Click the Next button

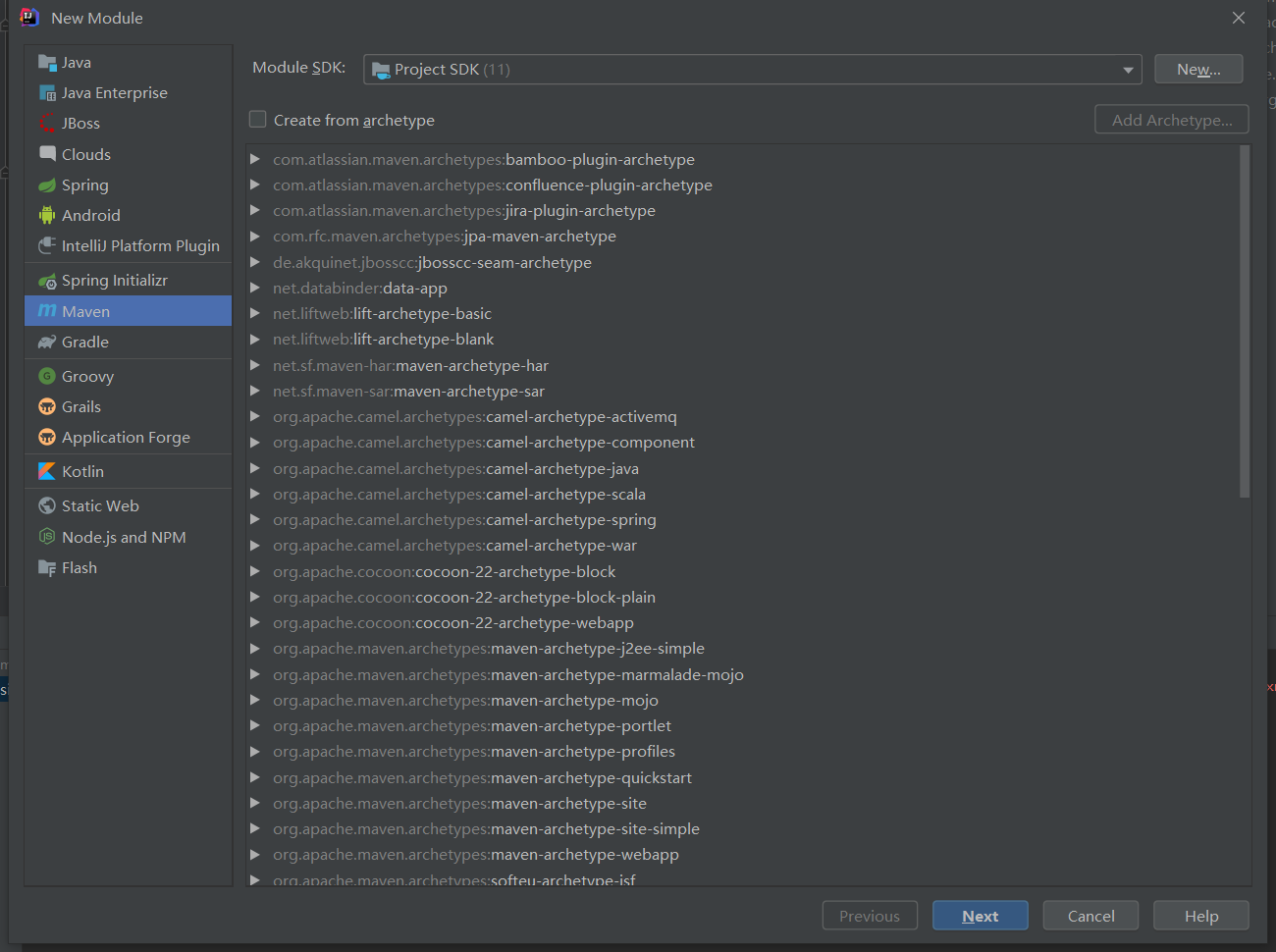pyautogui.click(x=980, y=916)
